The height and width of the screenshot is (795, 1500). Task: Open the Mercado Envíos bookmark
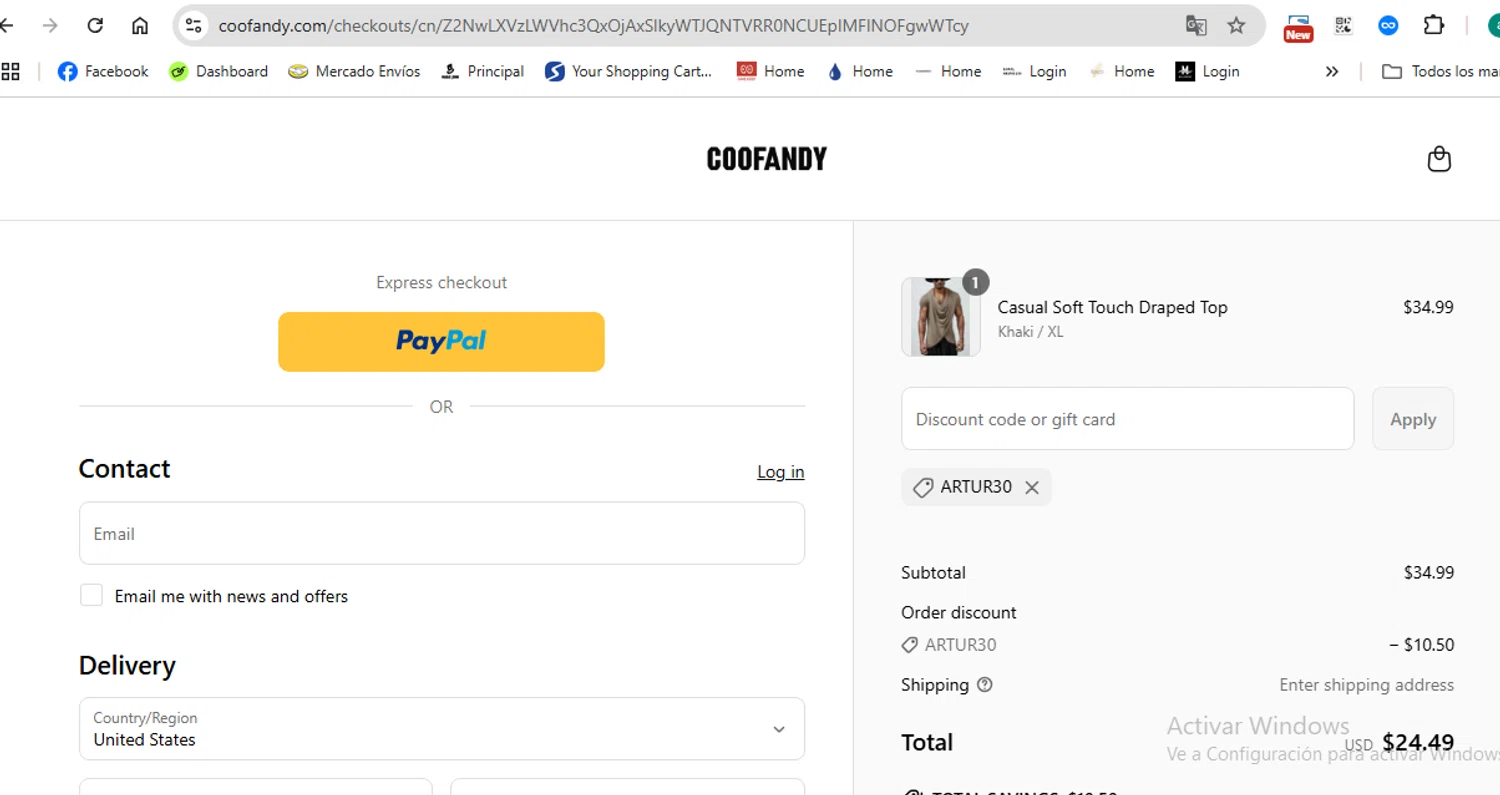(x=354, y=71)
